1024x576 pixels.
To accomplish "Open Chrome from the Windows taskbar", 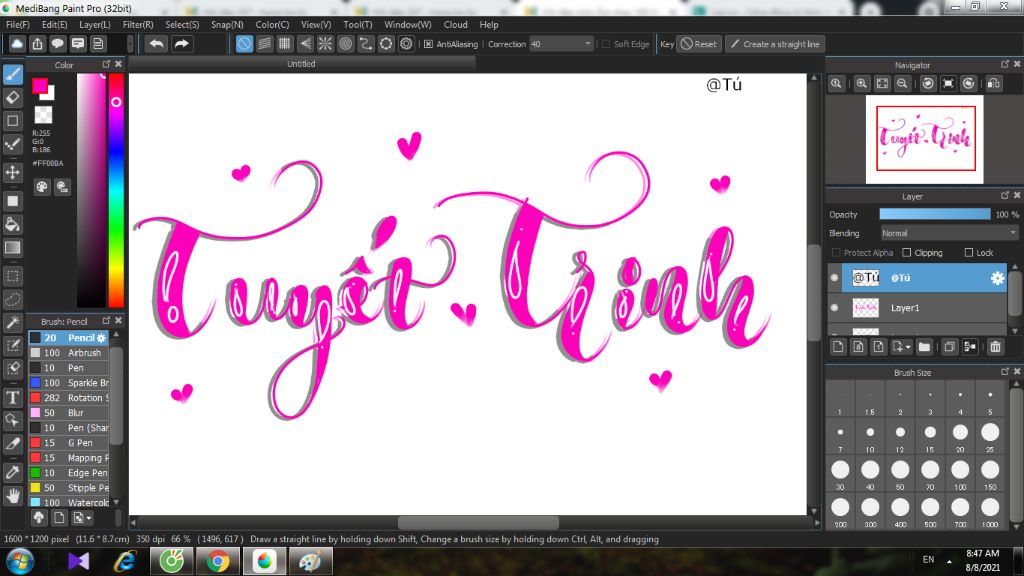I will point(218,561).
